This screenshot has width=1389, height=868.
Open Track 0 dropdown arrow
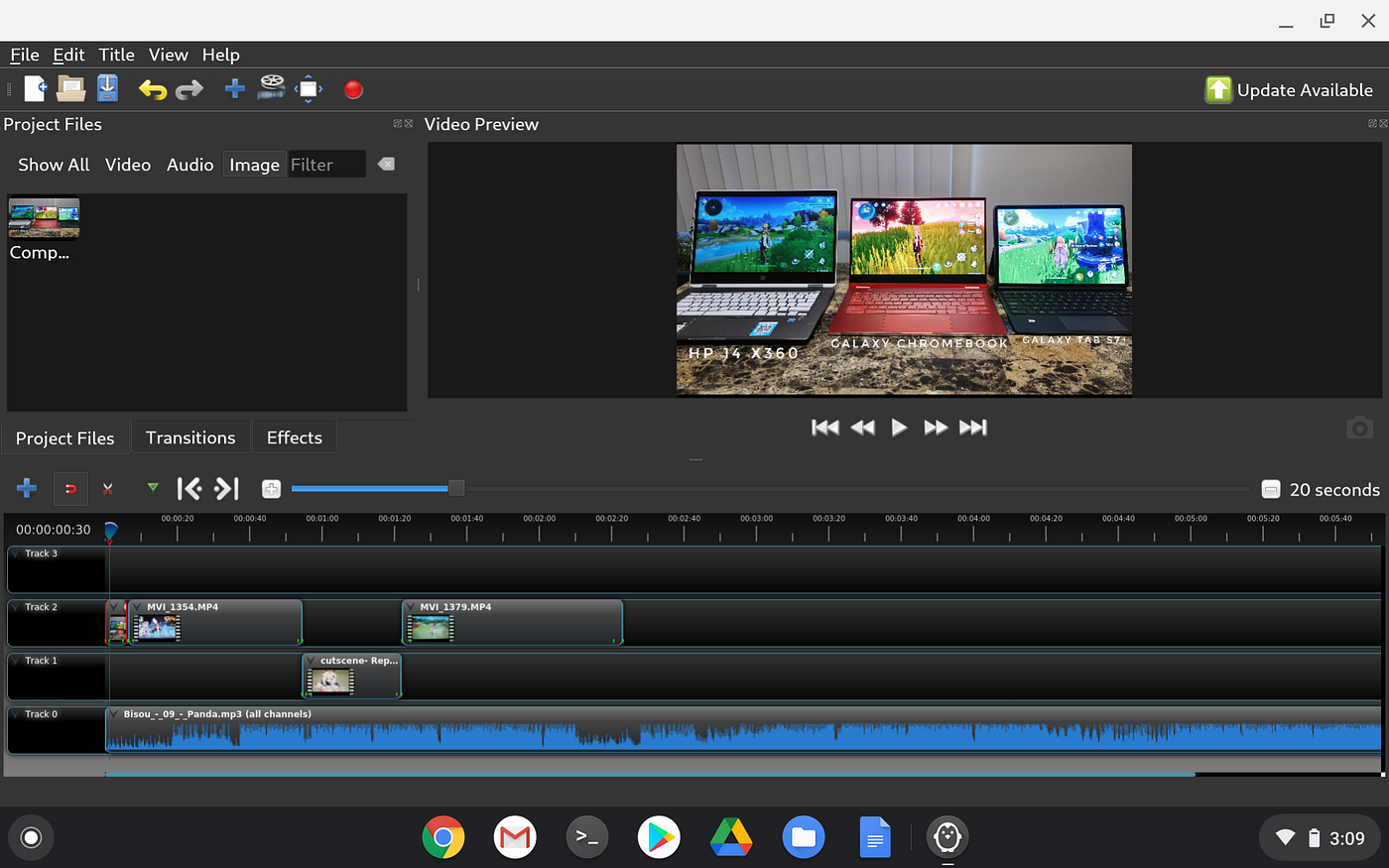coord(17,714)
